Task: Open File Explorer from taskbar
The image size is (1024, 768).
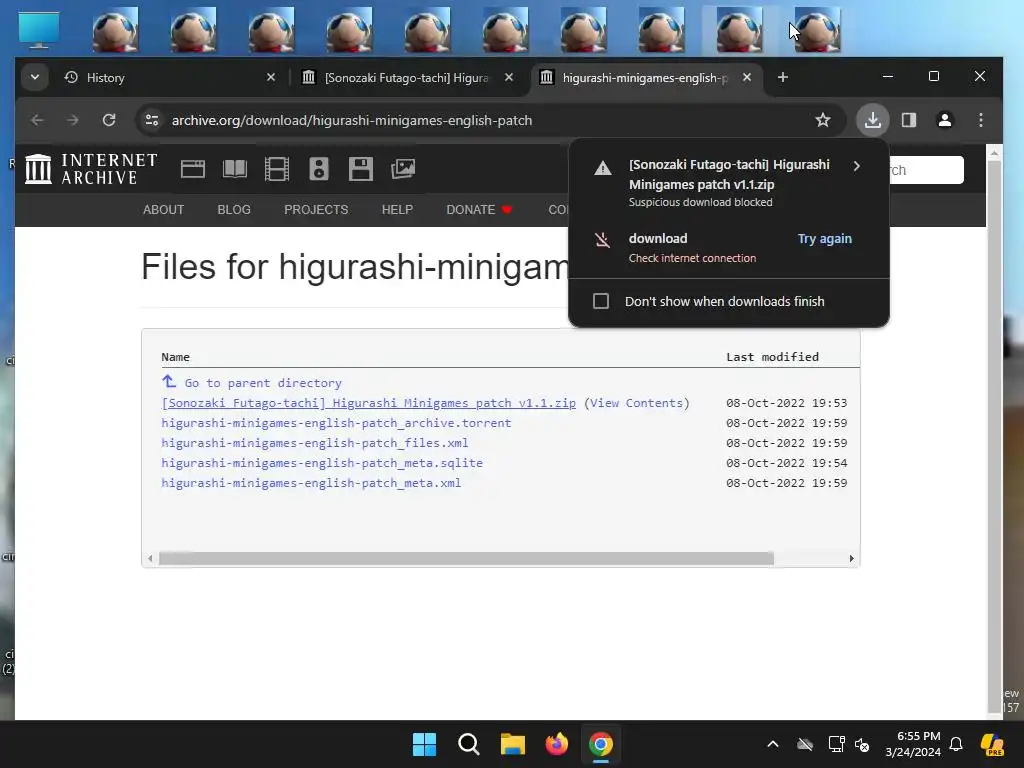Action: point(513,744)
